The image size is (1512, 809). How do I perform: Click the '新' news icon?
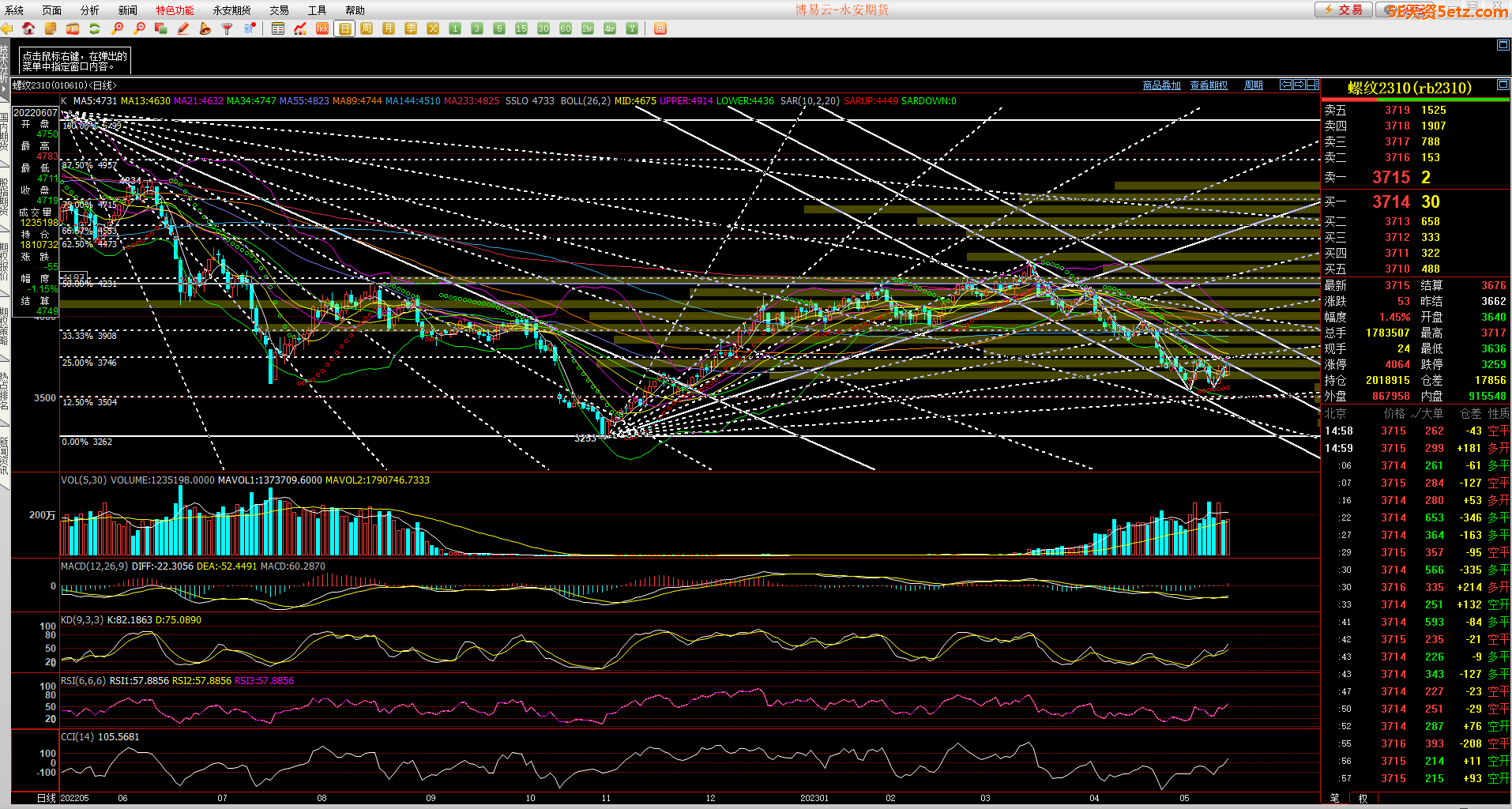pyautogui.click(x=250, y=28)
